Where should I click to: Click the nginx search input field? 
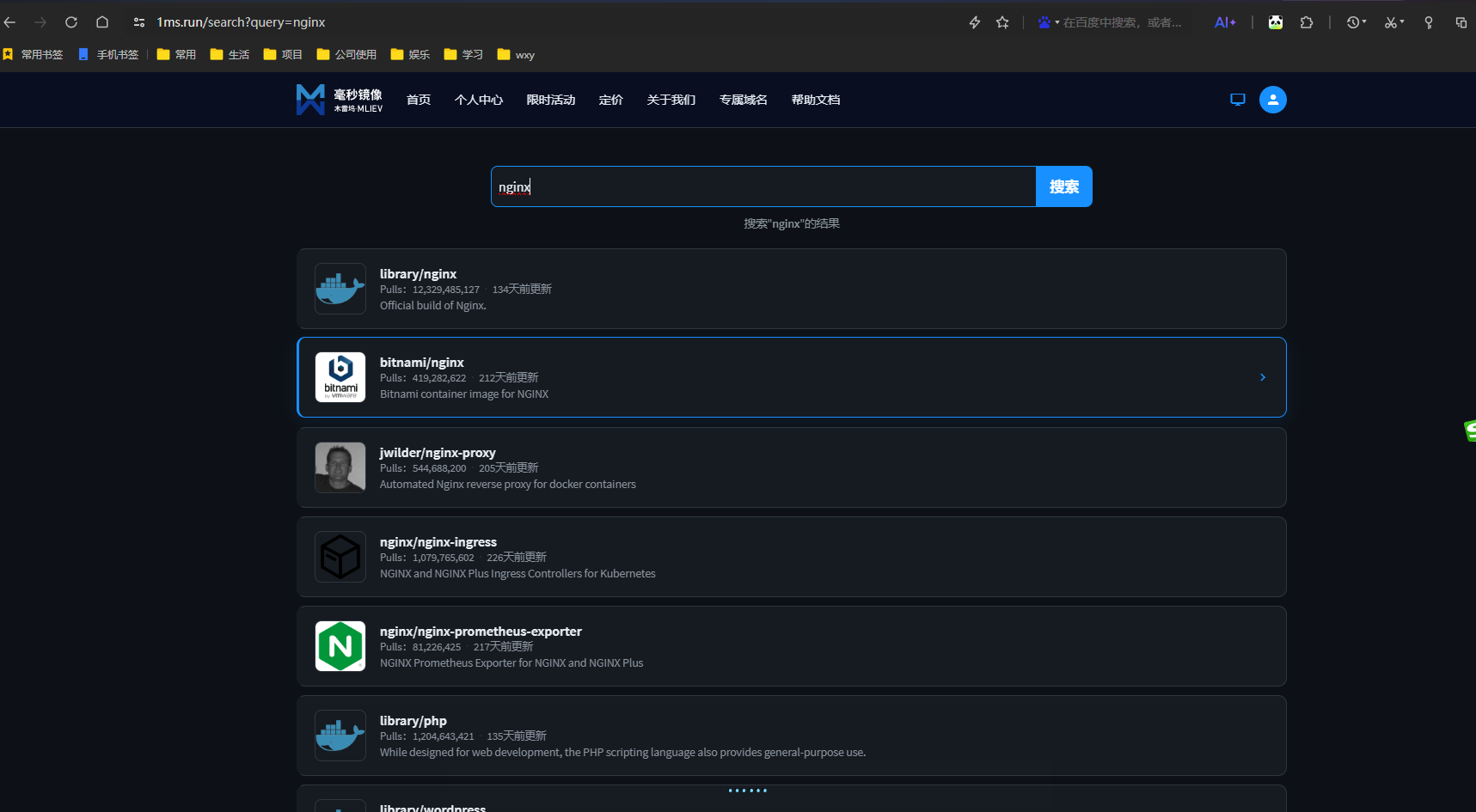763,186
